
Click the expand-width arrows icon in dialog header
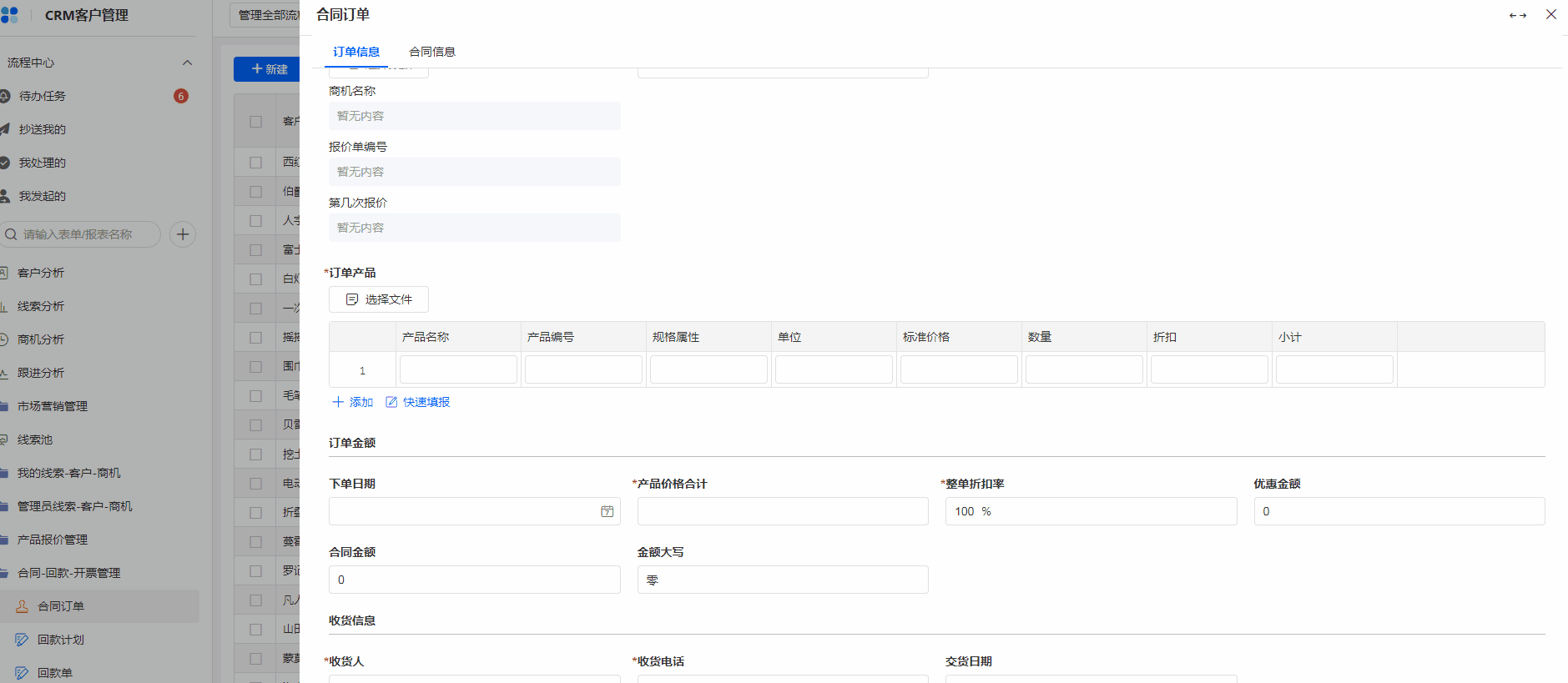[x=1517, y=15]
